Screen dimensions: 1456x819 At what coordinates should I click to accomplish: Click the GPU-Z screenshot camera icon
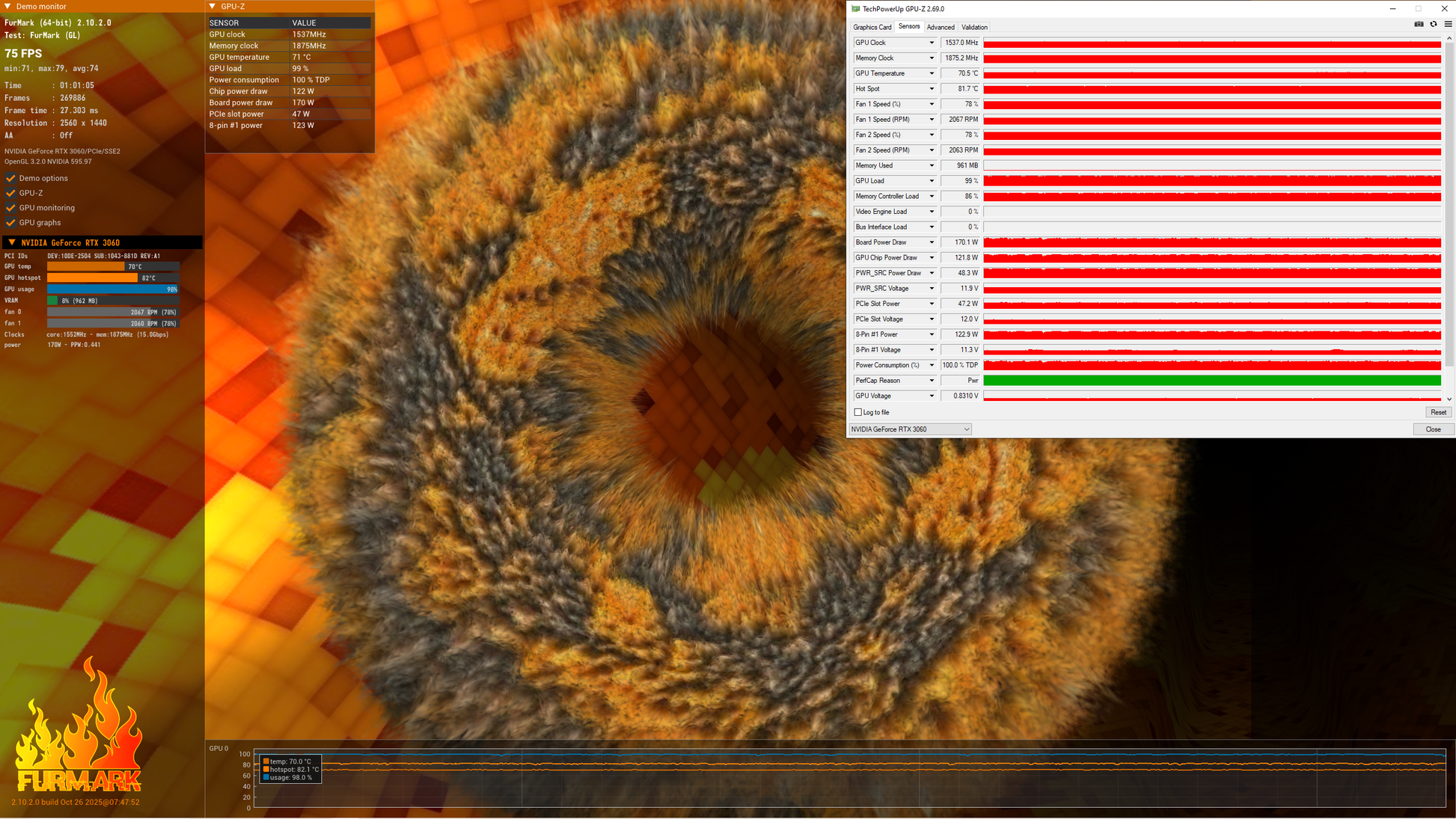(1419, 24)
